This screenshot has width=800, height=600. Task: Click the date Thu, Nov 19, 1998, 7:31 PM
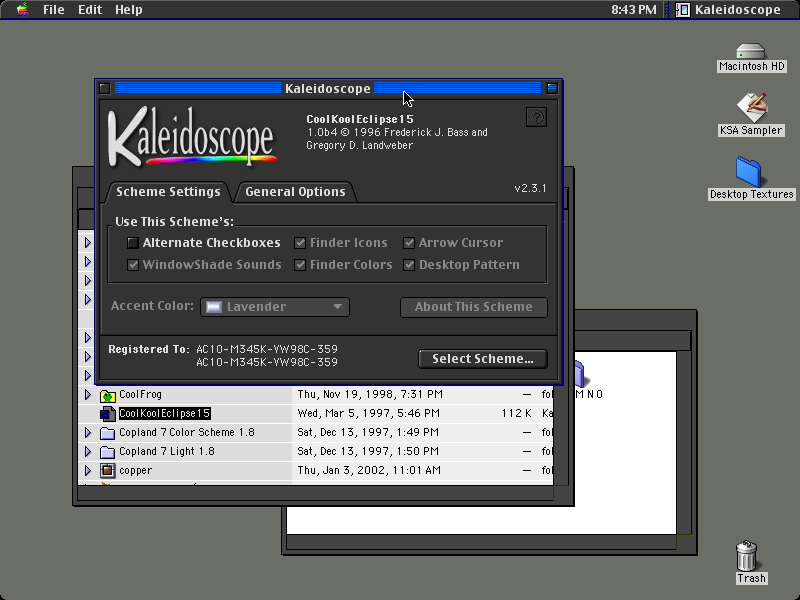[370, 394]
